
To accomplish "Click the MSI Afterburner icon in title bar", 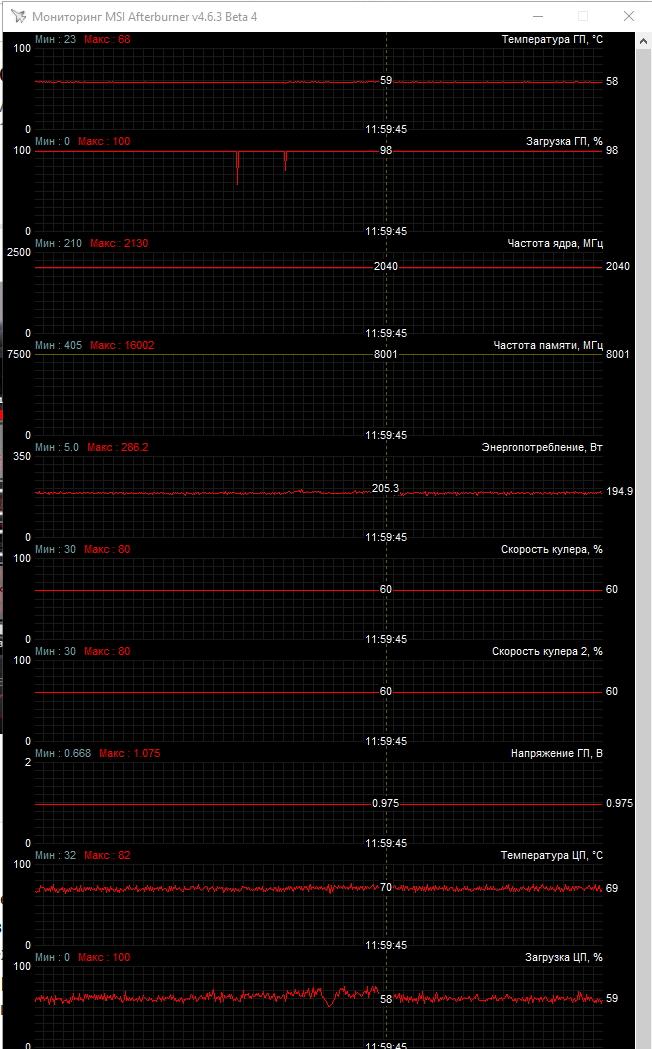I will click(19, 16).
